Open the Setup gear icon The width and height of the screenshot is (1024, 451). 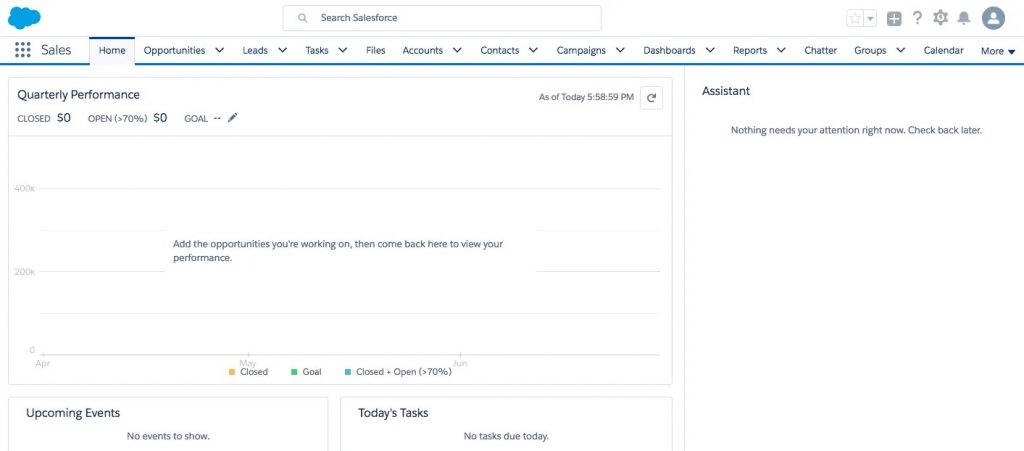tap(940, 18)
